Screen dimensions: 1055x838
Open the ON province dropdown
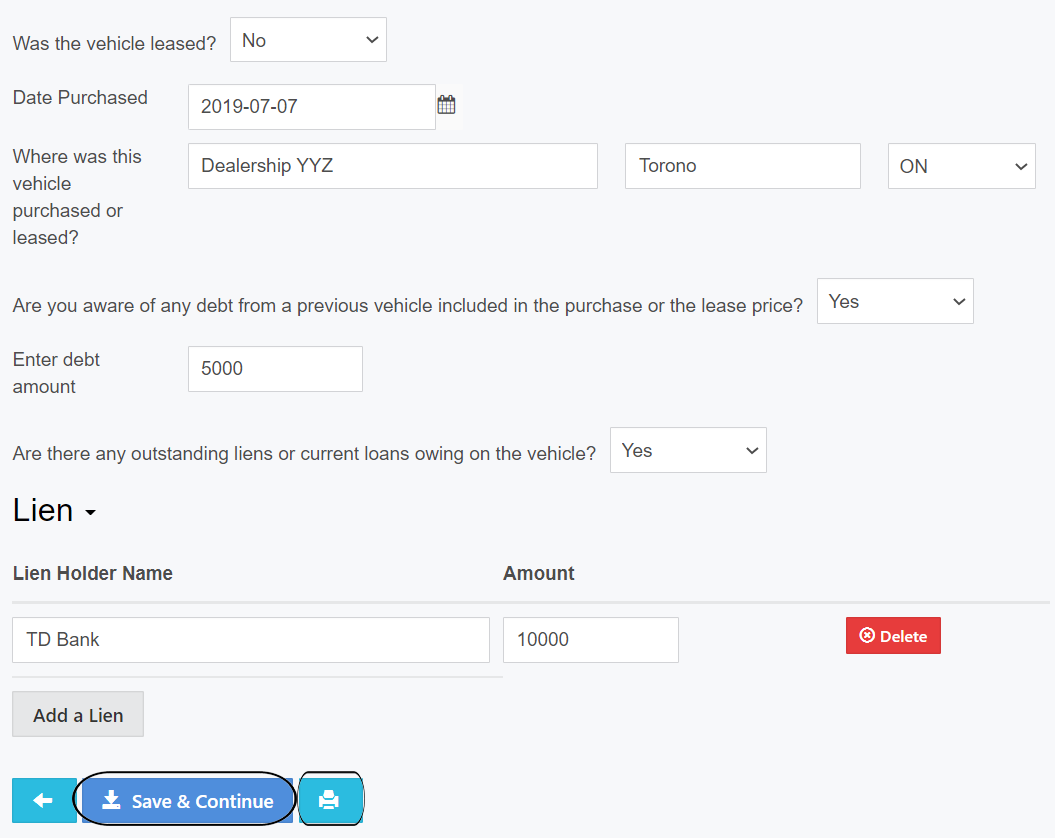(x=961, y=167)
